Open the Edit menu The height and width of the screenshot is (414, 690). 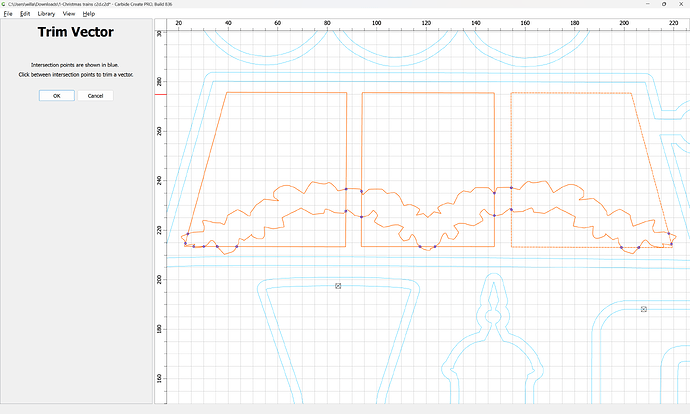[x=24, y=14]
